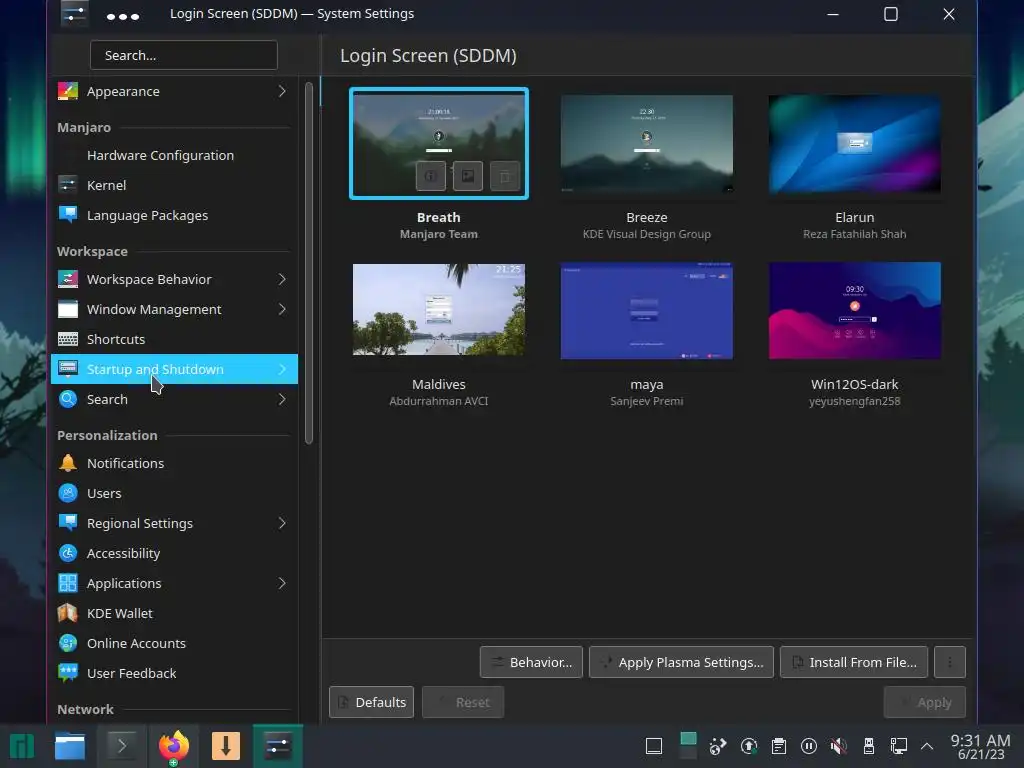
Task: Click Show Desktop icon in tray
Action: coord(654,746)
